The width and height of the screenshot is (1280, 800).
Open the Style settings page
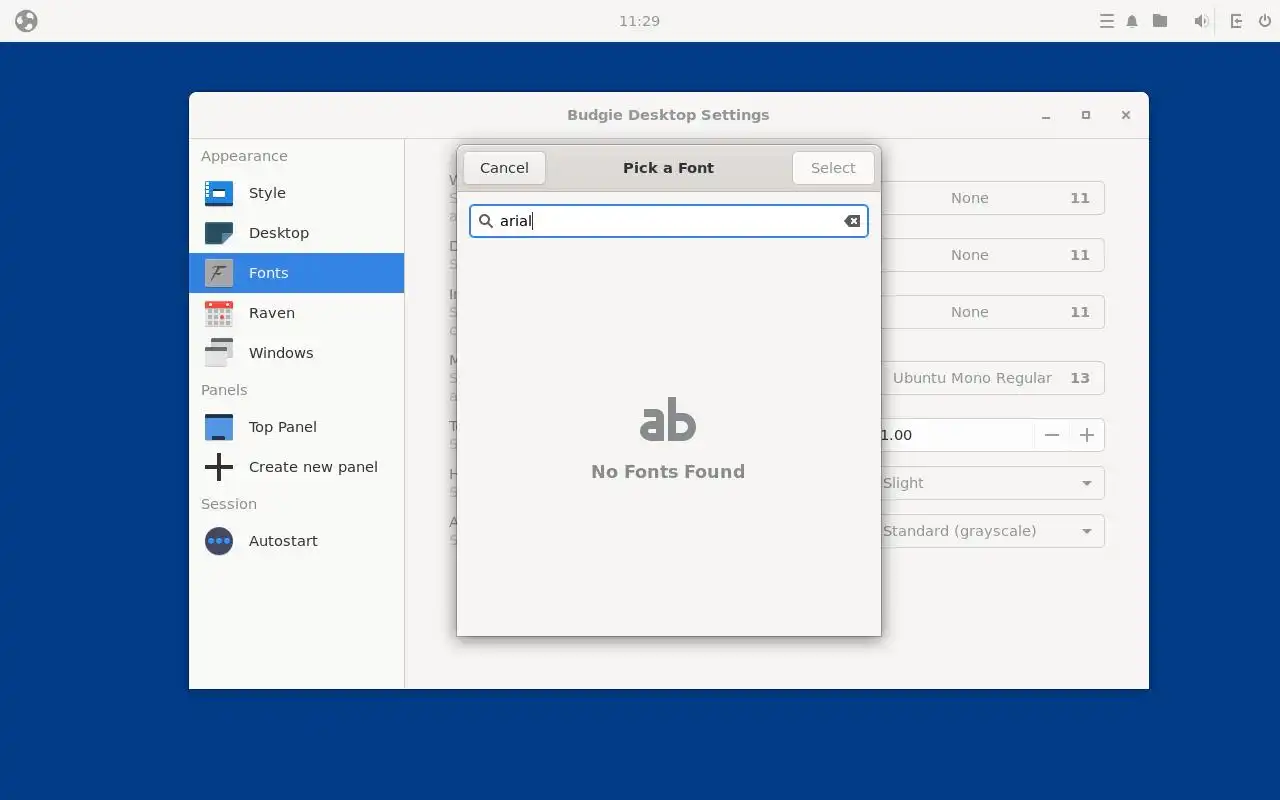[296, 193]
